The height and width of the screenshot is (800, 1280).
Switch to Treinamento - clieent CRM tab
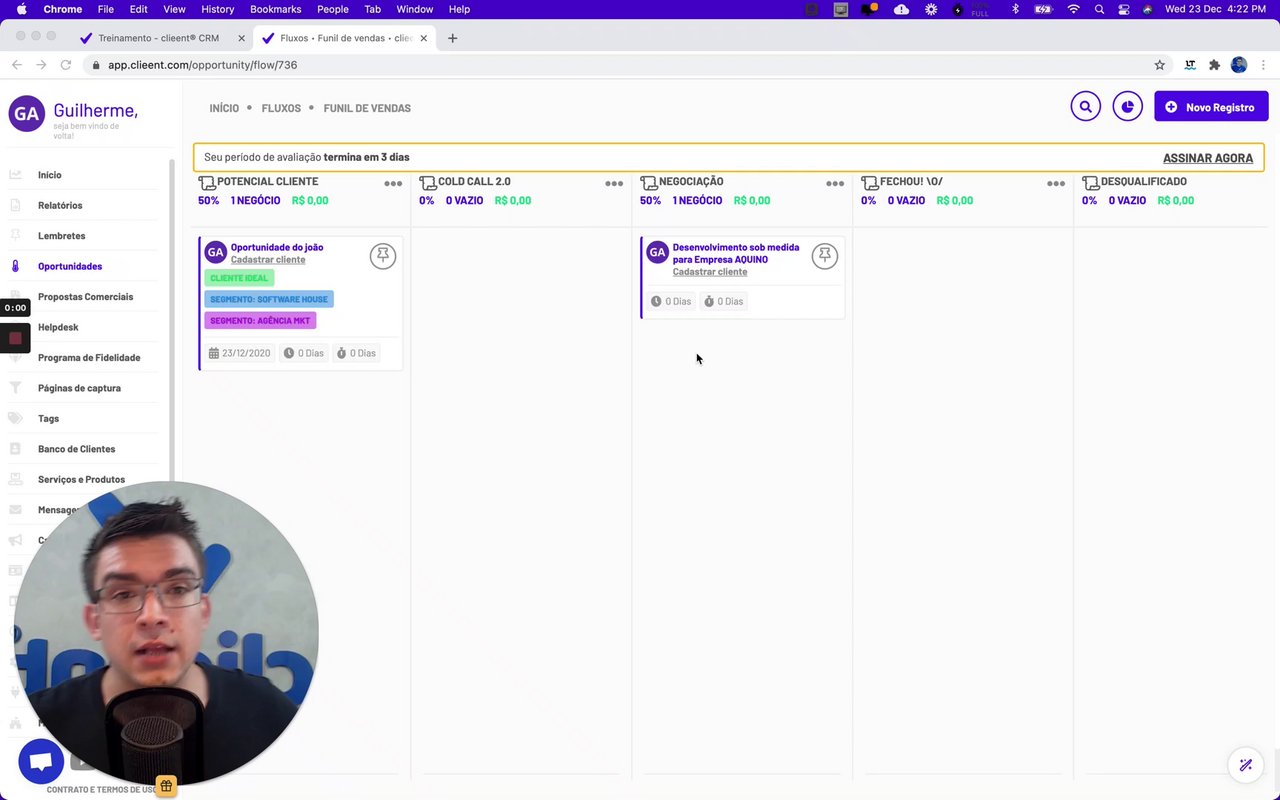(x=157, y=38)
